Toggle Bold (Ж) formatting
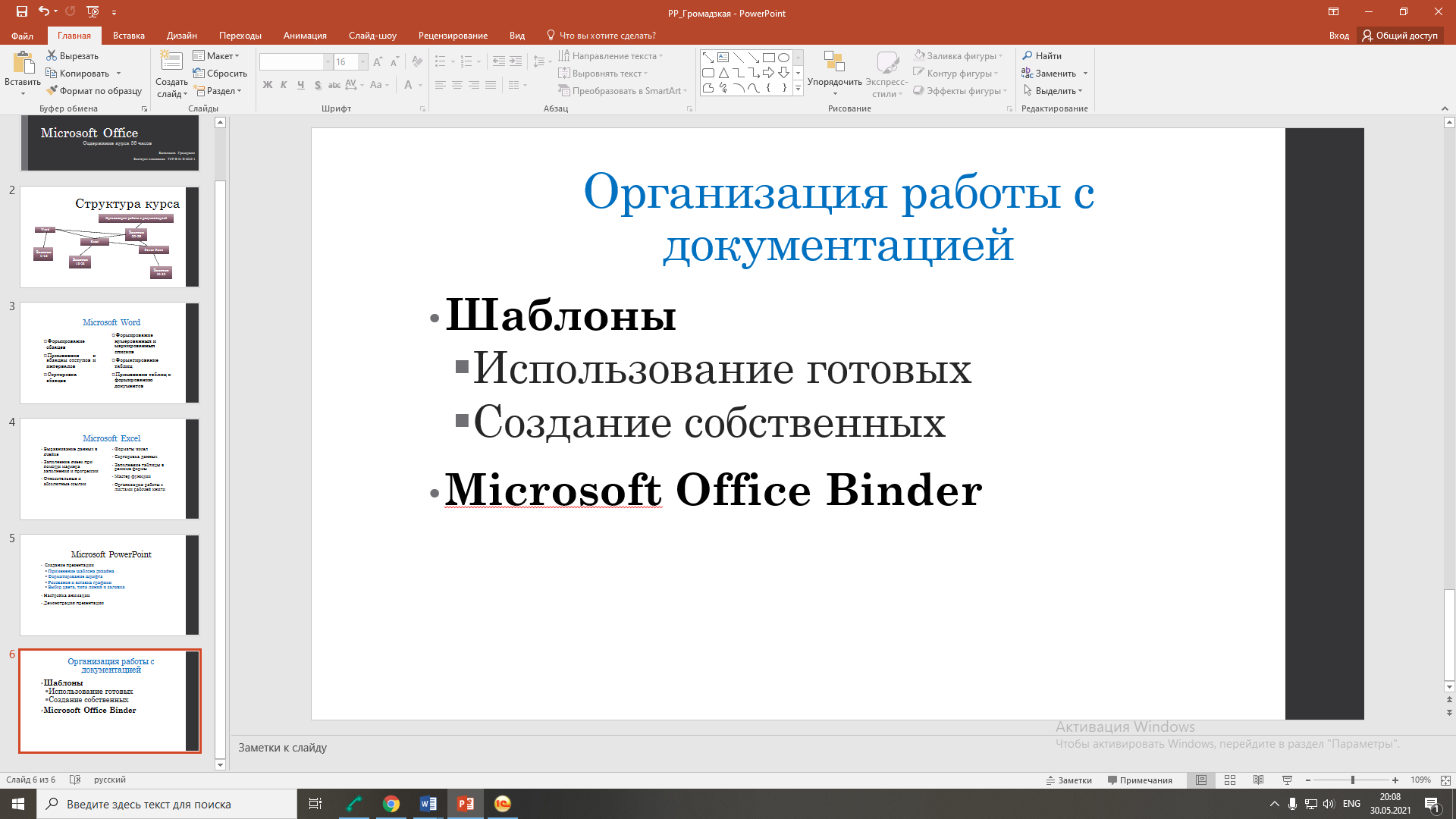Image resolution: width=1456 pixels, height=819 pixels. 267,85
